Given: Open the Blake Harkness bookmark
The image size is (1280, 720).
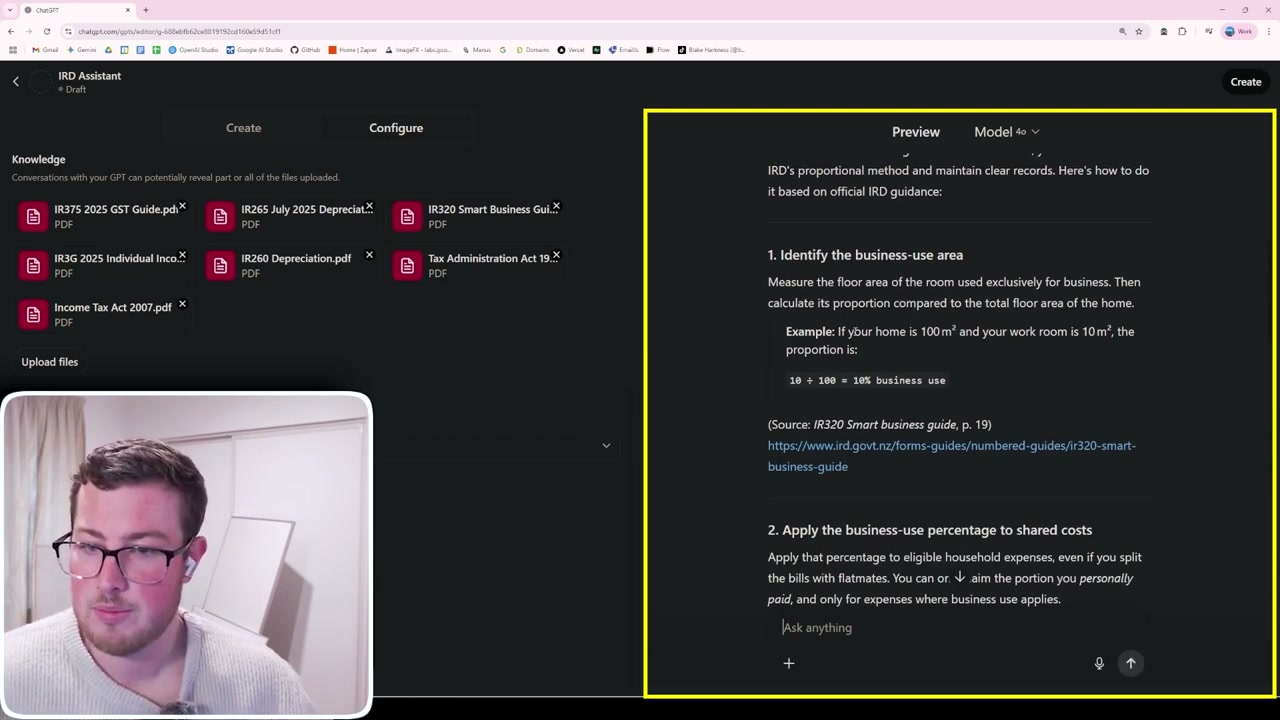Looking at the screenshot, I should click(x=712, y=50).
